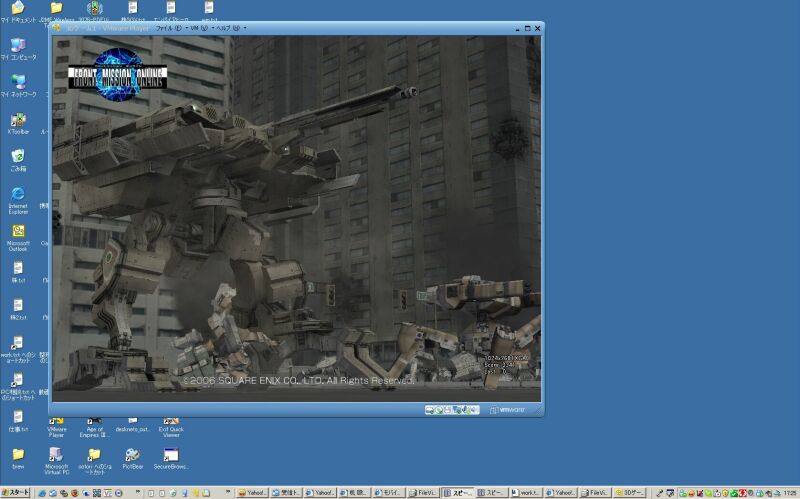Open the ごみ箱 recycle bin icon
Viewport: 800px width, 499px height.
[18, 160]
